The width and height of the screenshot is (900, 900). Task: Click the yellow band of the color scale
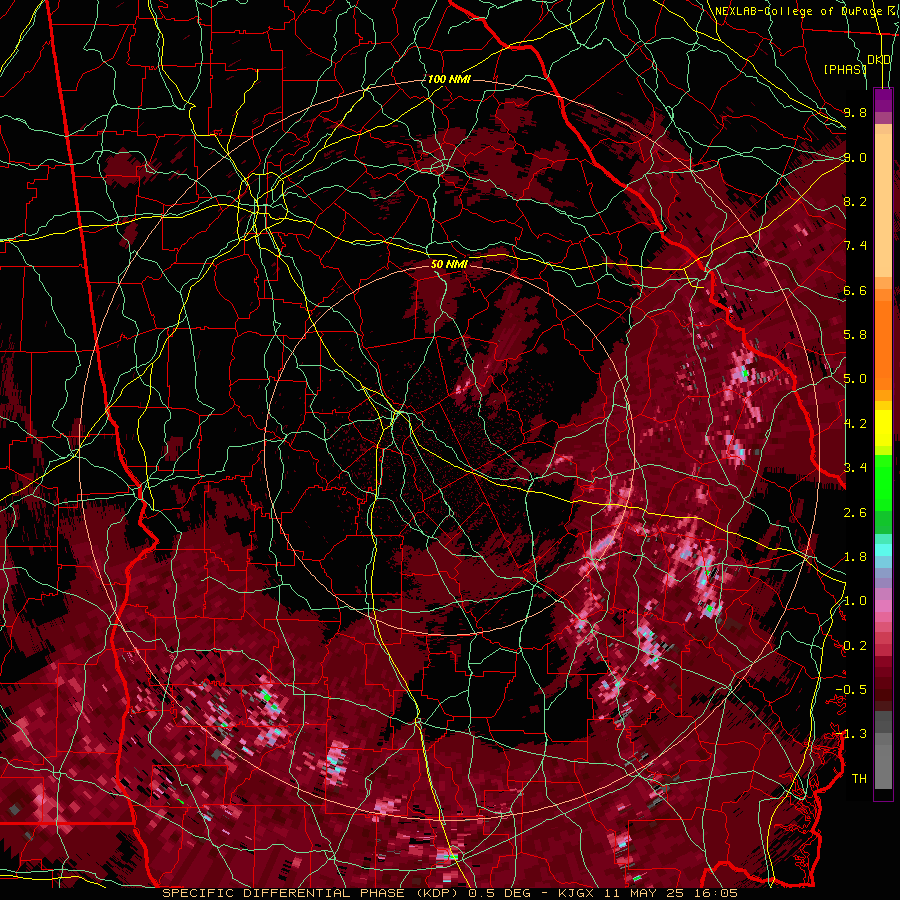coord(883,428)
